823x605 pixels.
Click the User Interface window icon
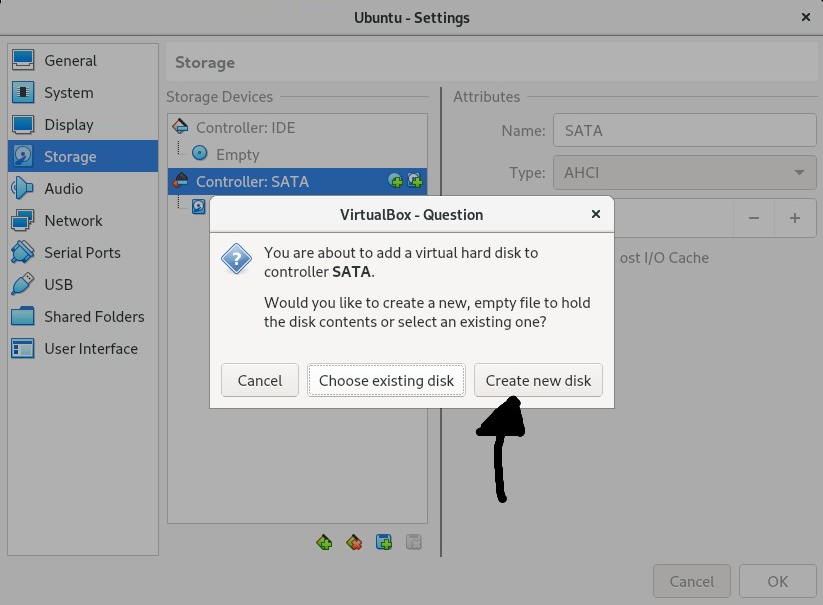(23, 348)
